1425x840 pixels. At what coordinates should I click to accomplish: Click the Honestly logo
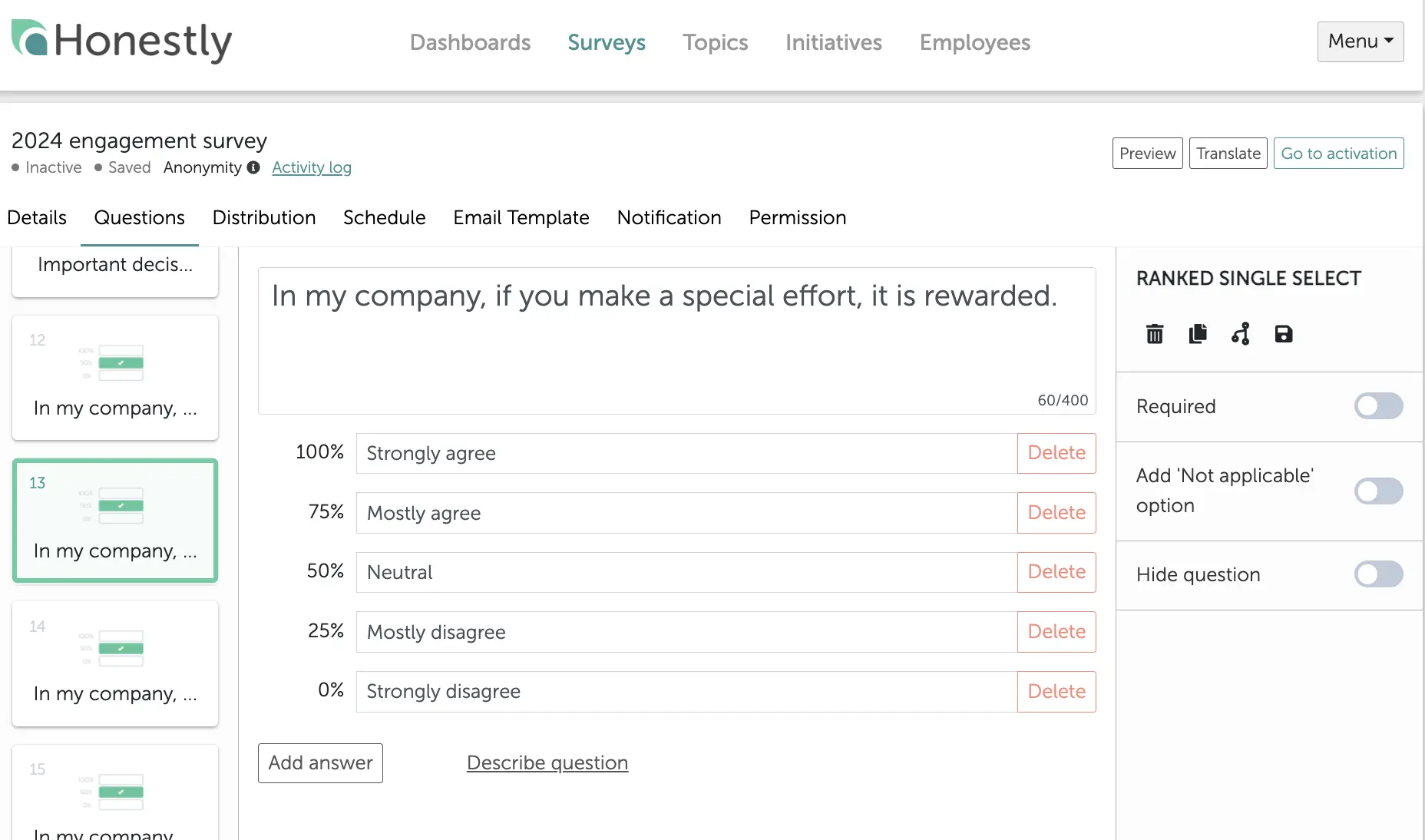click(x=121, y=41)
